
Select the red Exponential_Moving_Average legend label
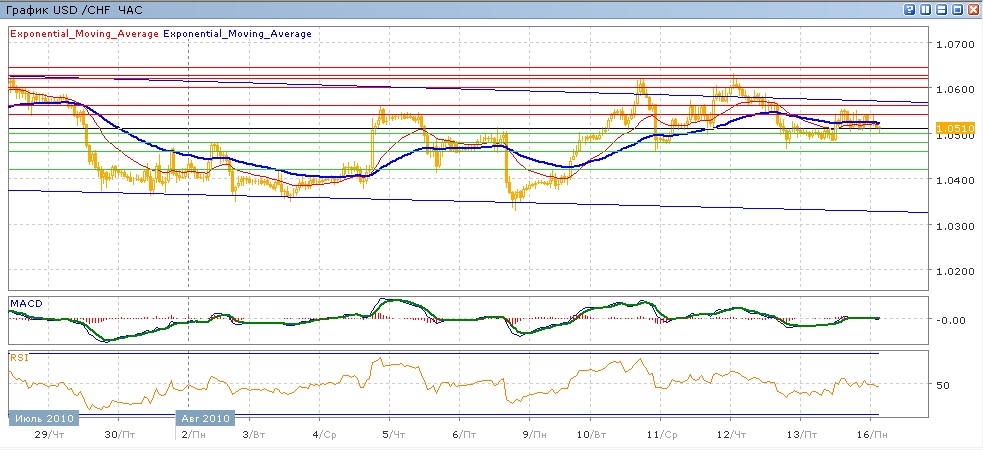(x=84, y=34)
